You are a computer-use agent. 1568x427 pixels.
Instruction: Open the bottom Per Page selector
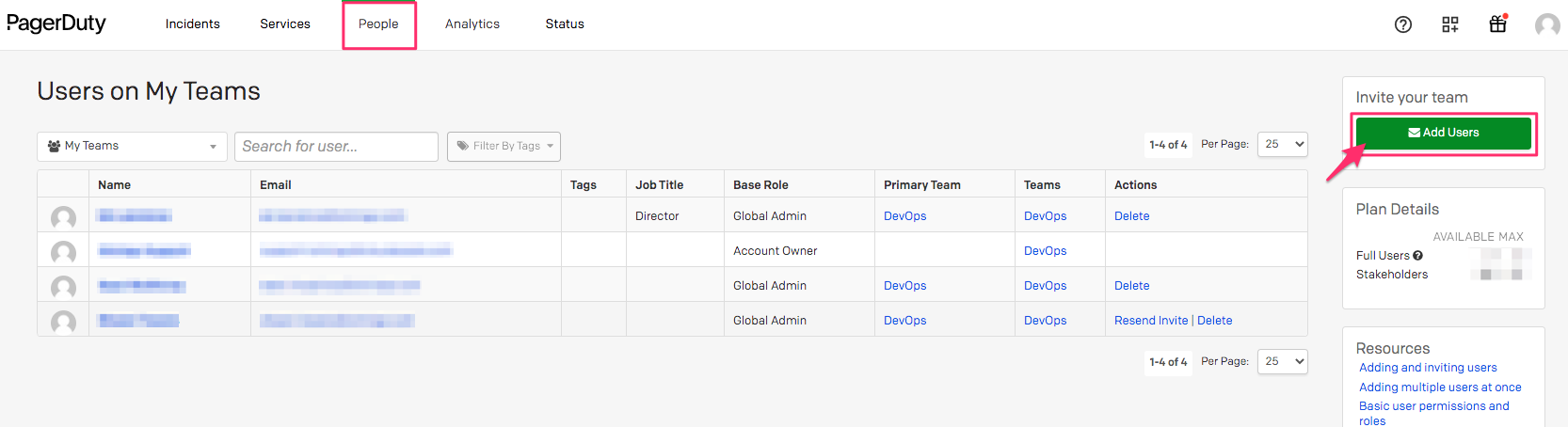coord(1282,362)
